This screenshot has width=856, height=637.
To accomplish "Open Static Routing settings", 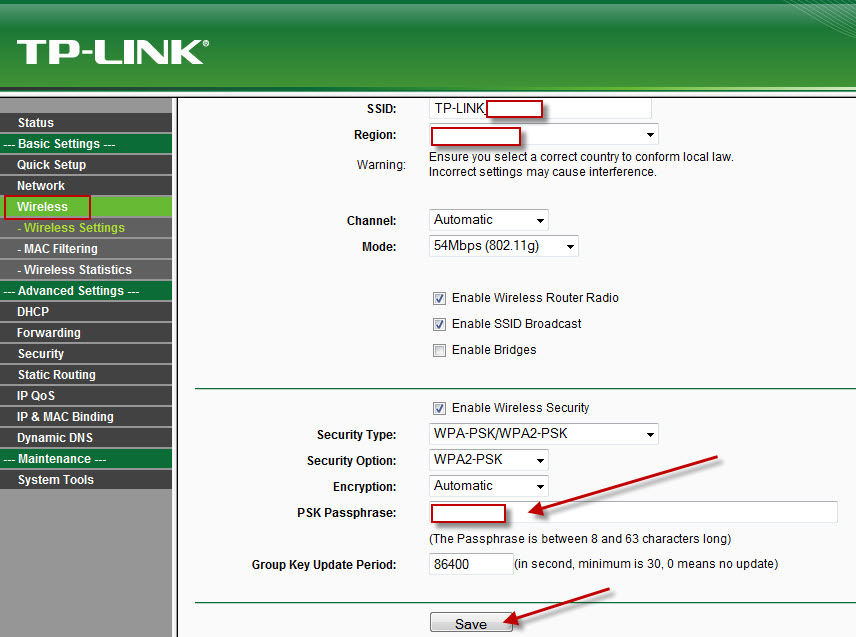I will click(86, 375).
